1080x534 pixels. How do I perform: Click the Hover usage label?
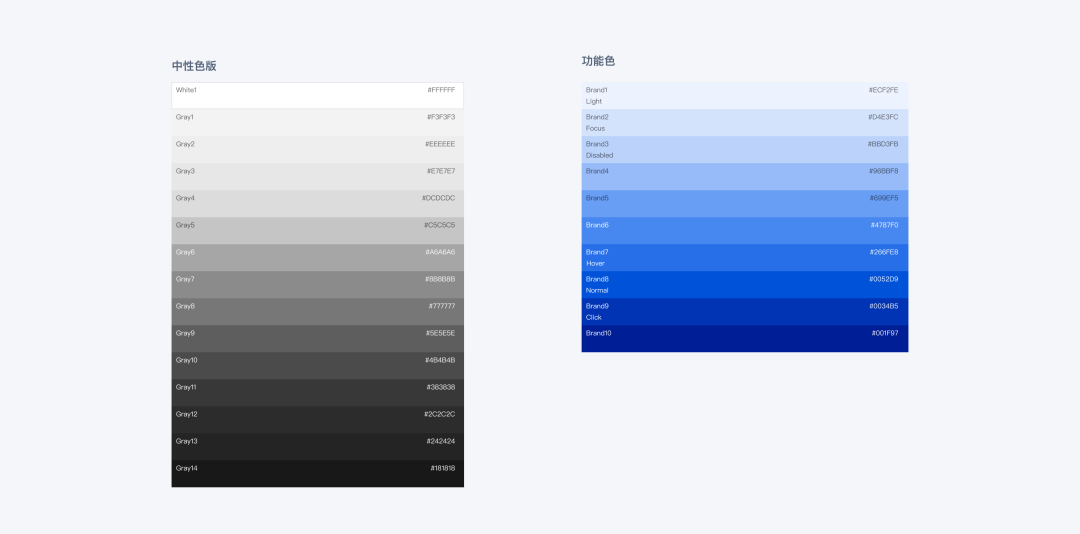[x=596, y=263]
